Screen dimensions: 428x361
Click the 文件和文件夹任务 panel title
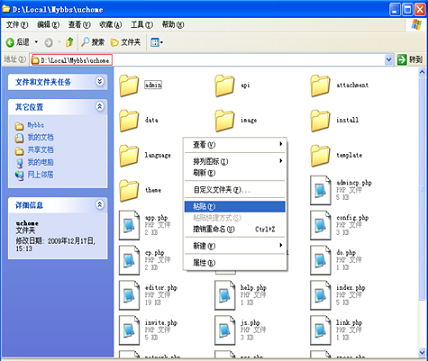tap(43, 82)
